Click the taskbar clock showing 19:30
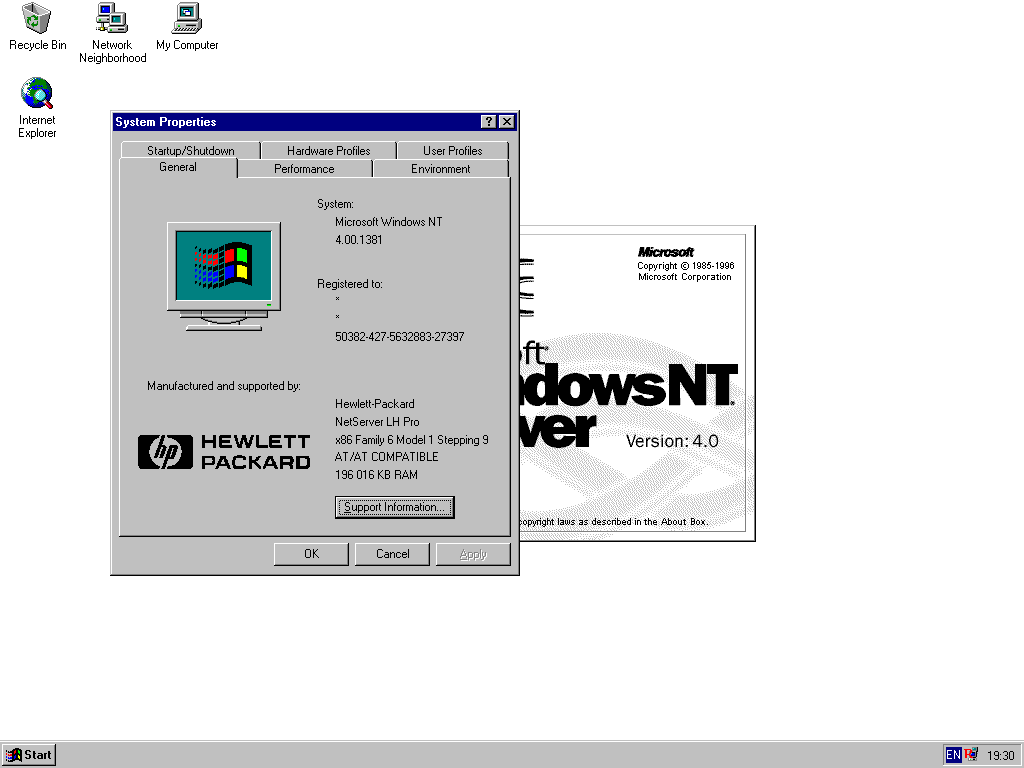Screen dimensions: 1024x768 (x=1000, y=756)
